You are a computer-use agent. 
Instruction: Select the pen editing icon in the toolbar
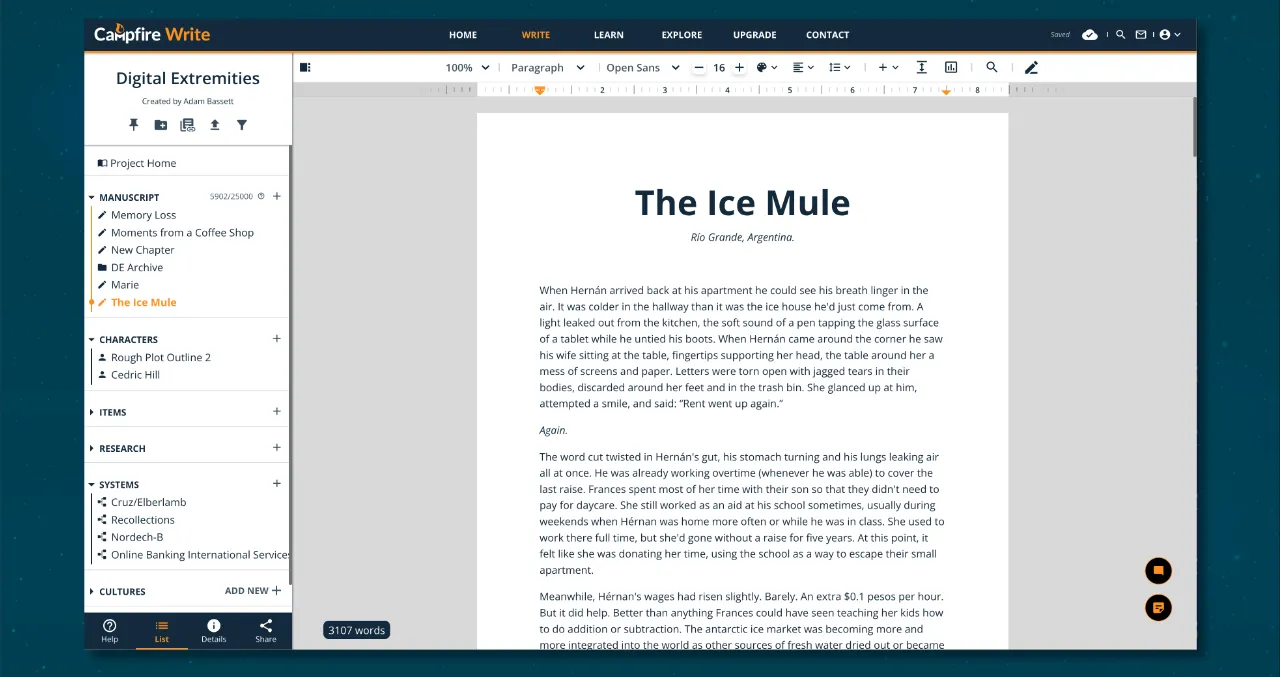[x=1031, y=67]
